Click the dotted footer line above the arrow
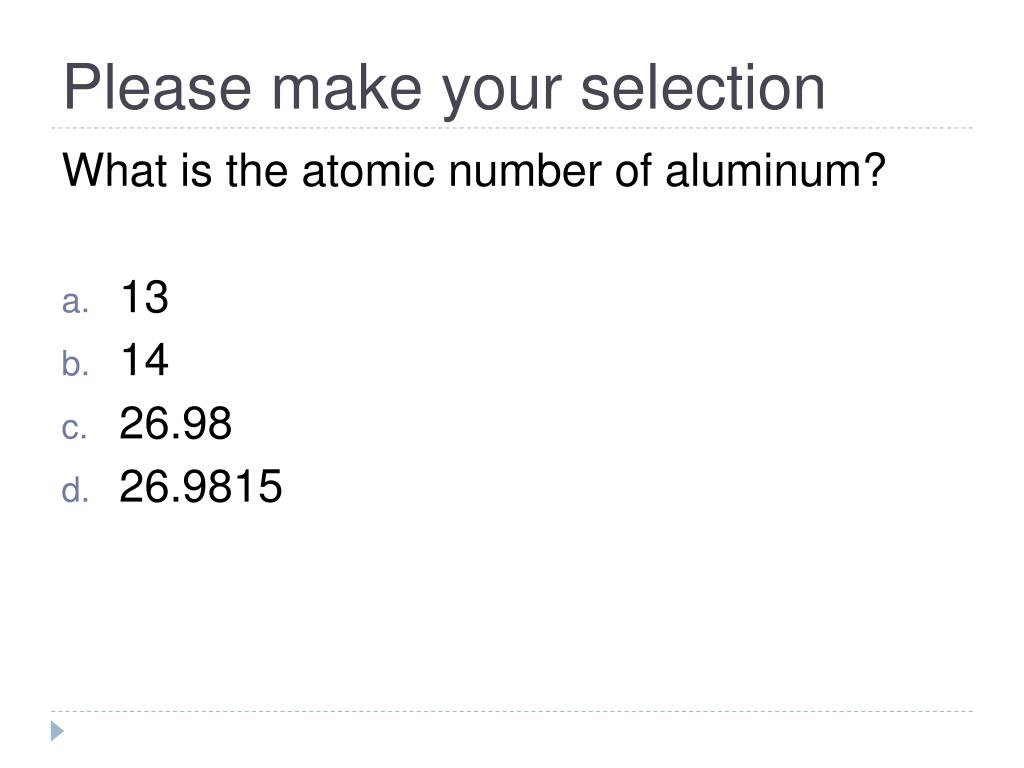The width and height of the screenshot is (1024, 768). tap(512, 711)
